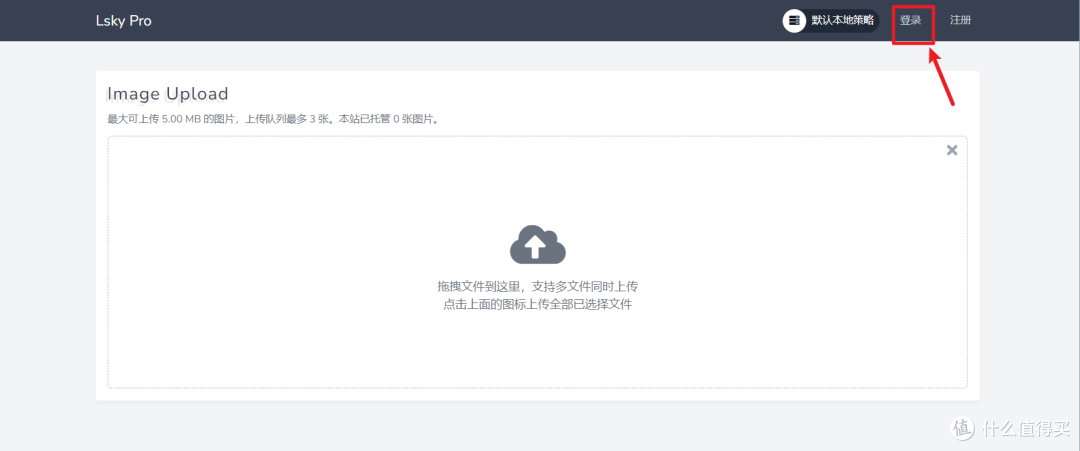Click the 点击上面的图标上传全部已选择文件 hint text
The width and height of the screenshot is (1080, 451).
[537, 304]
